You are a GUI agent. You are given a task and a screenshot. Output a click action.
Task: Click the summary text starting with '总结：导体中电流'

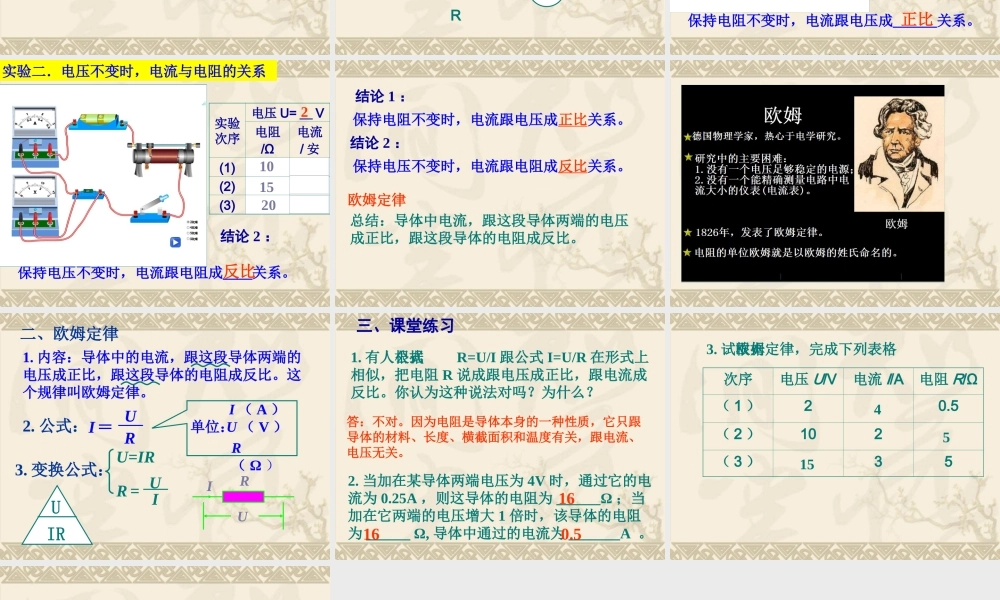[489, 230]
